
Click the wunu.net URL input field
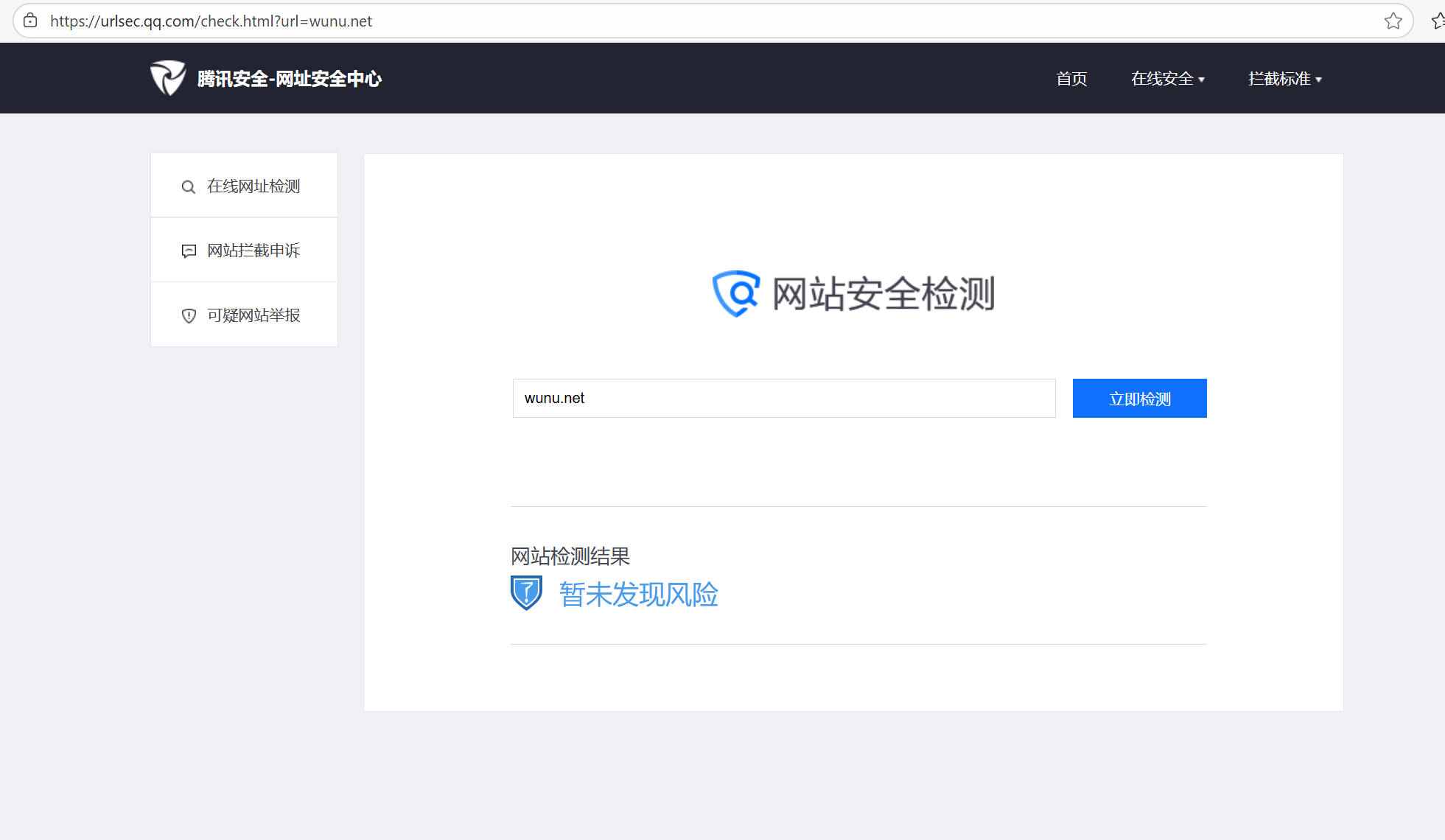(783, 399)
